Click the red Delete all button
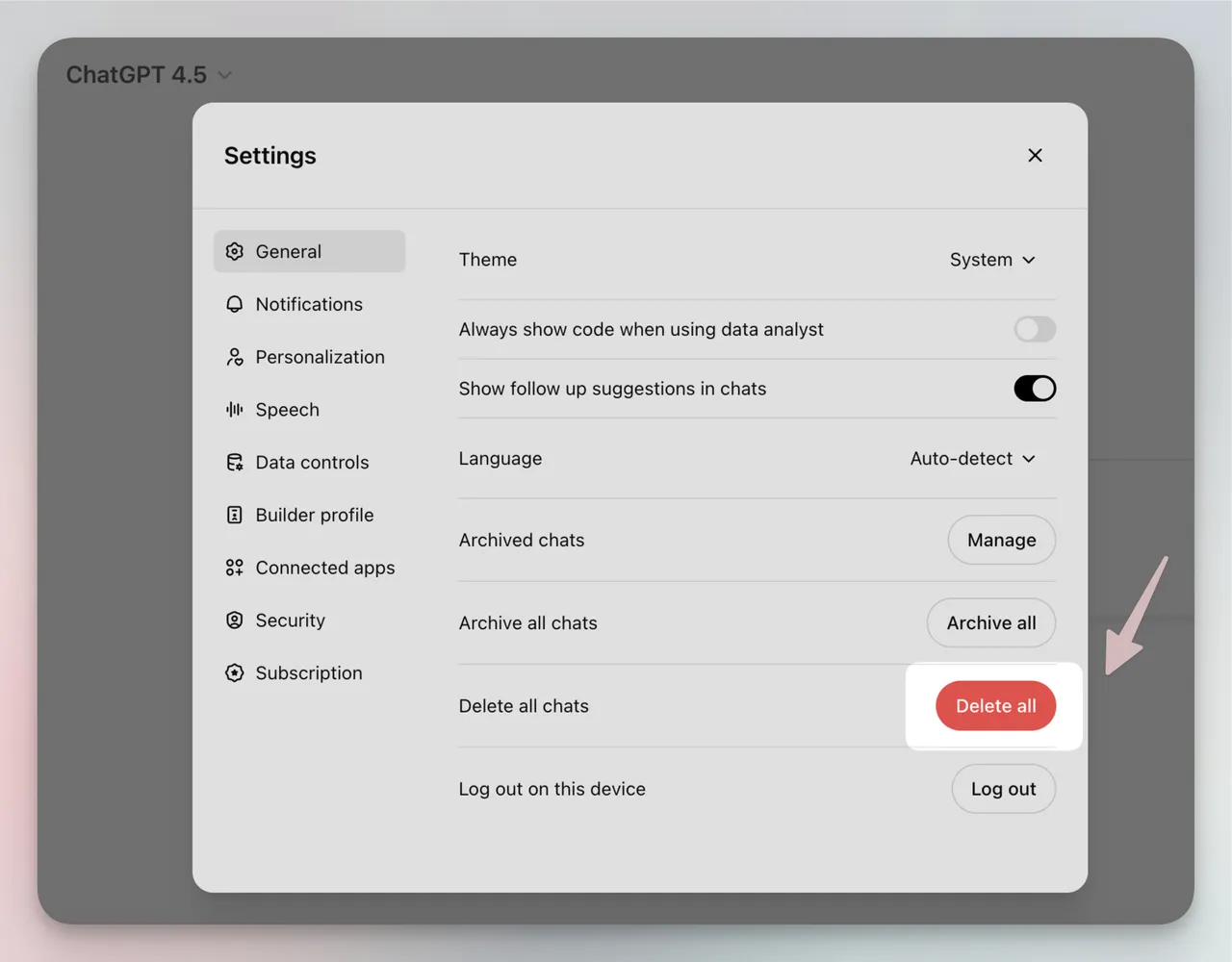1232x962 pixels. pyautogui.click(x=996, y=706)
